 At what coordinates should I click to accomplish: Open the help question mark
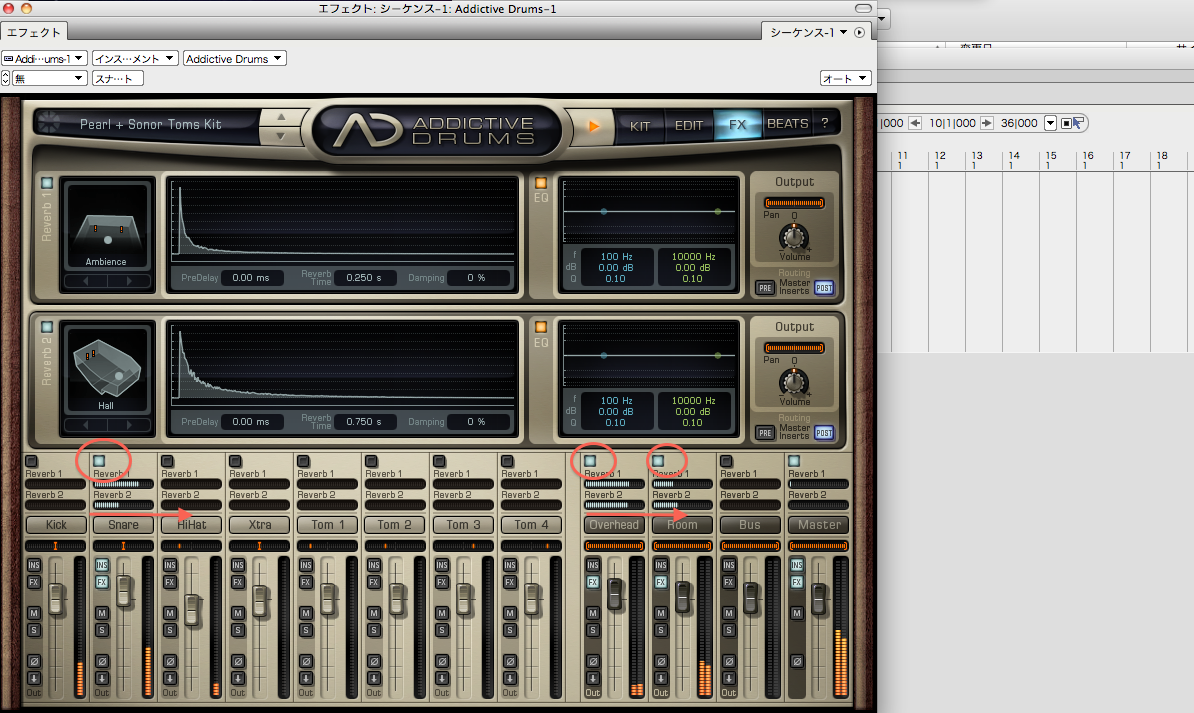click(825, 125)
